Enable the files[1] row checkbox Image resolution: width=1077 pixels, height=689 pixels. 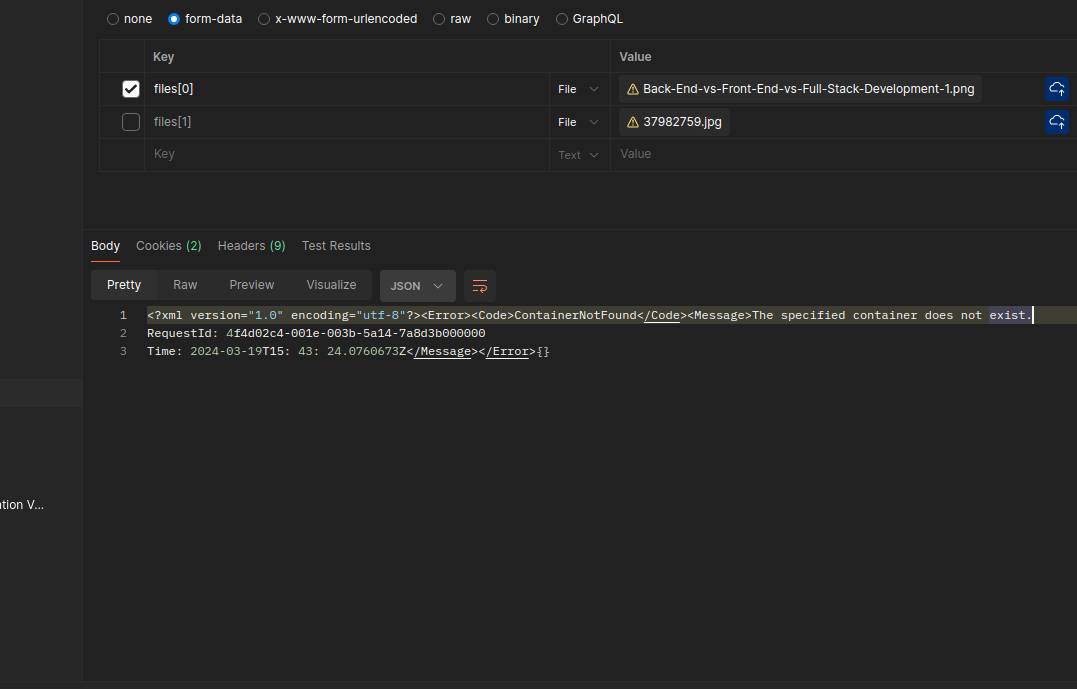[131, 122]
